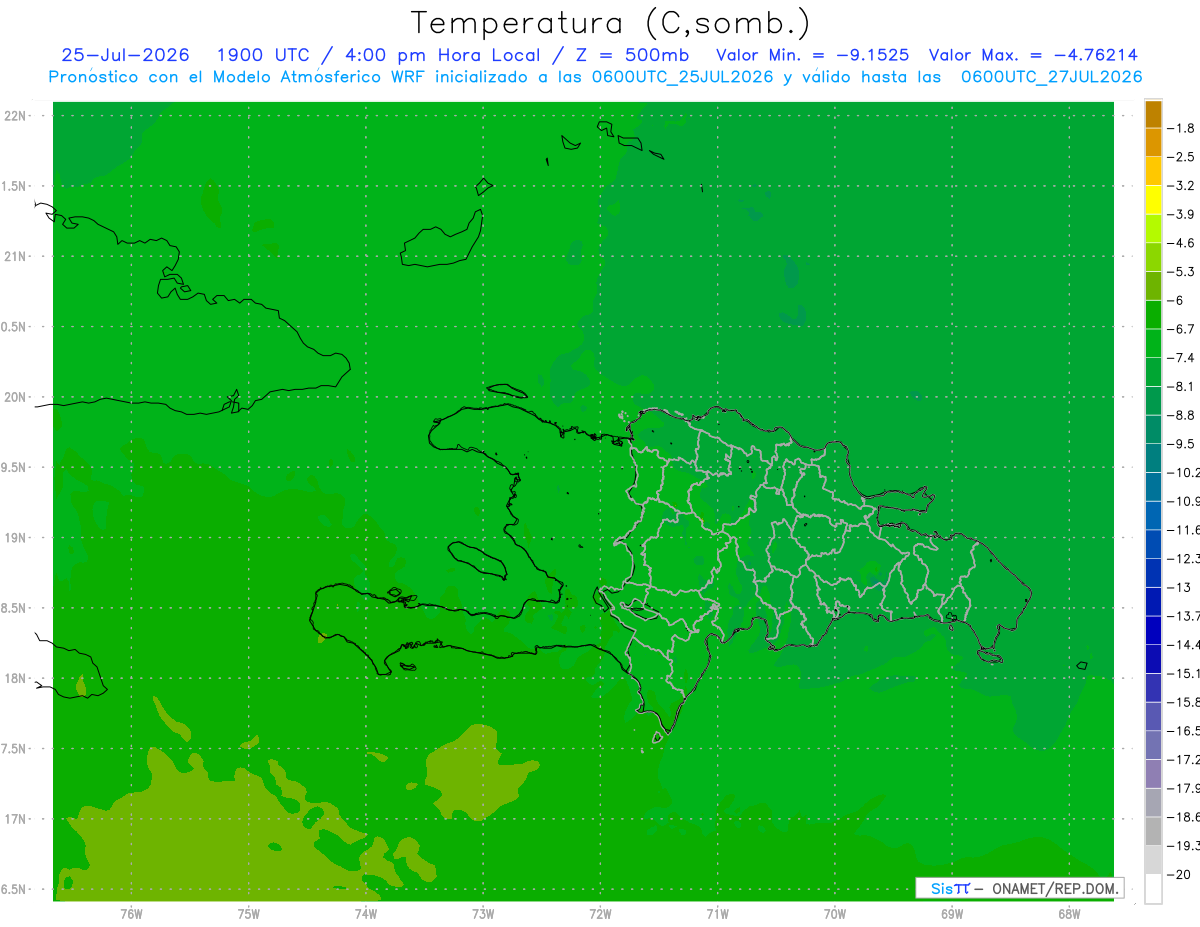Click the "-8.1" colorbar label
1200x927 pixels.
[1181, 386]
